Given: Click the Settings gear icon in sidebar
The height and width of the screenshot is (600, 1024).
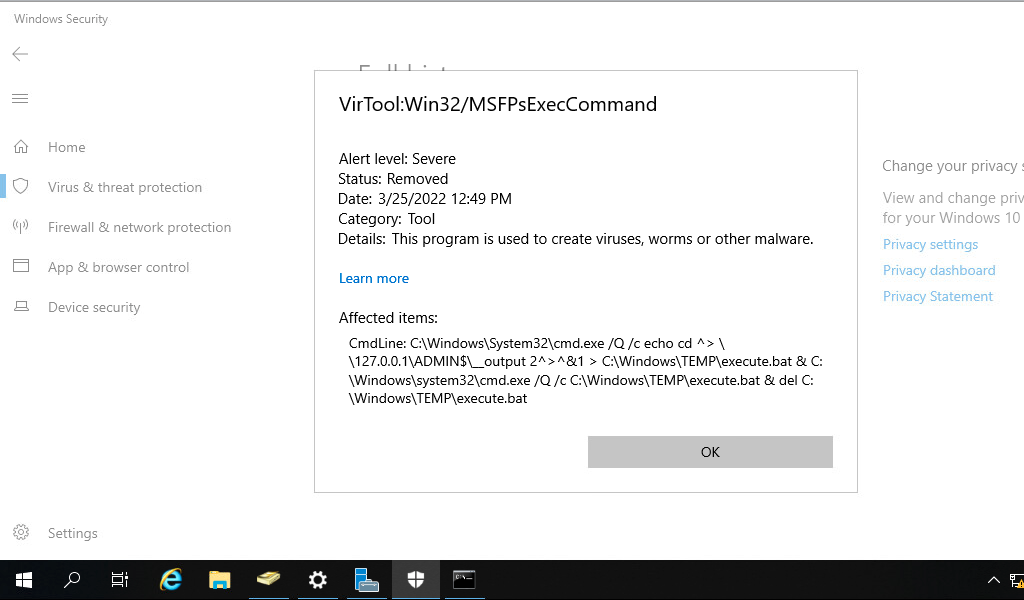Looking at the screenshot, I should (x=21, y=533).
